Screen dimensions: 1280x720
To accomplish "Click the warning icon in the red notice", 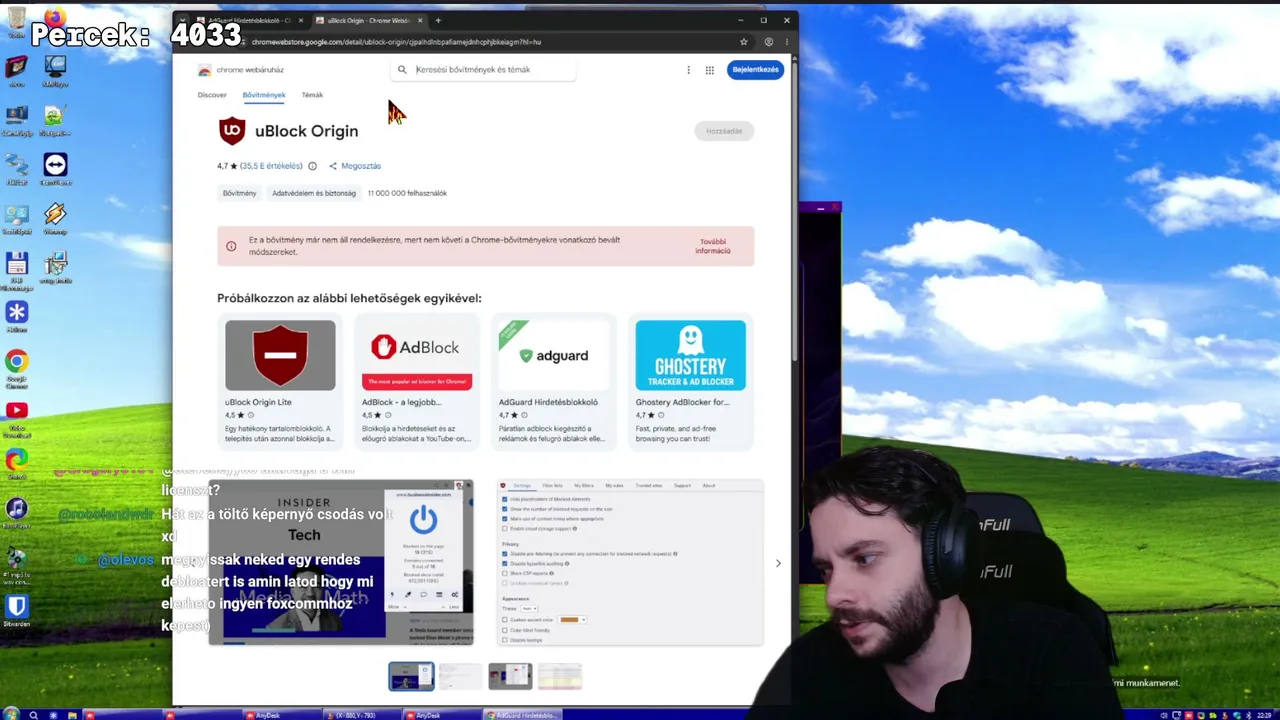I will point(231,246).
